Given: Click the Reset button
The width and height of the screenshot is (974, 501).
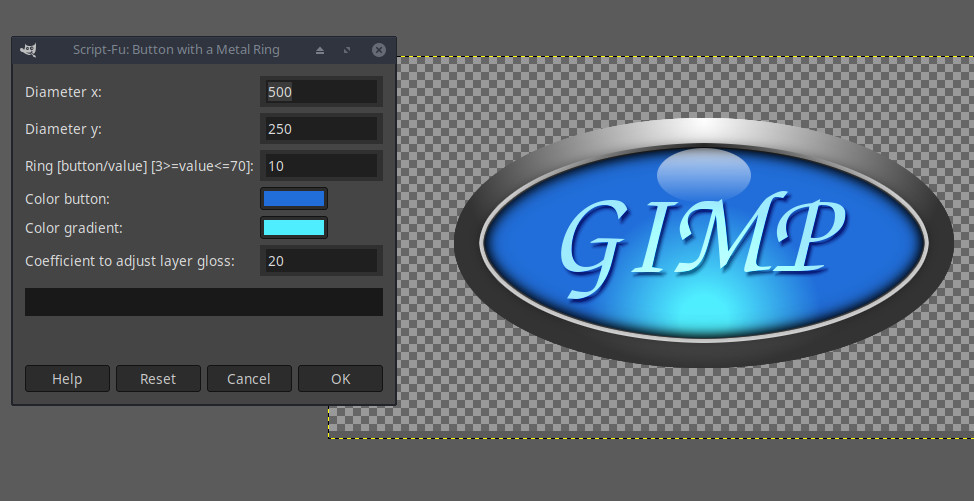Looking at the screenshot, I should point(158,379).
